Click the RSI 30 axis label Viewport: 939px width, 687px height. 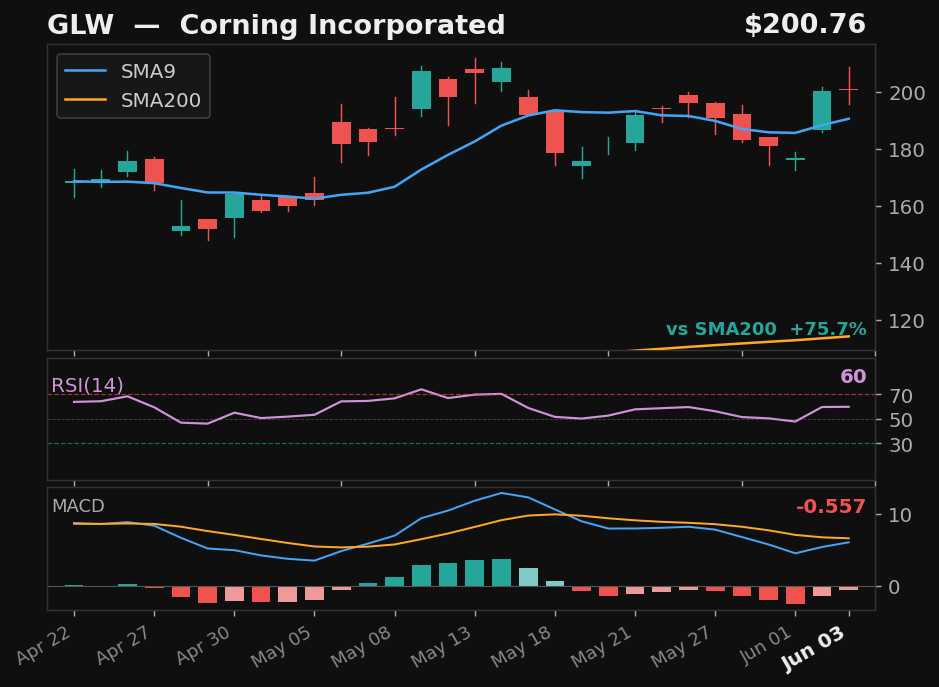pyautogui.click(x=901, y=444)
